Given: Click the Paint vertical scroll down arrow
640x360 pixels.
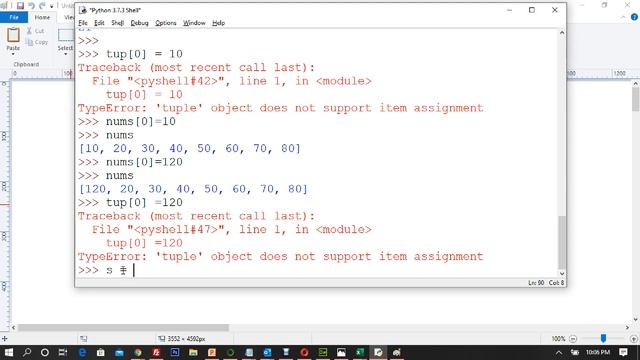Looking at the screenshot, I should (x=636, y=319).
